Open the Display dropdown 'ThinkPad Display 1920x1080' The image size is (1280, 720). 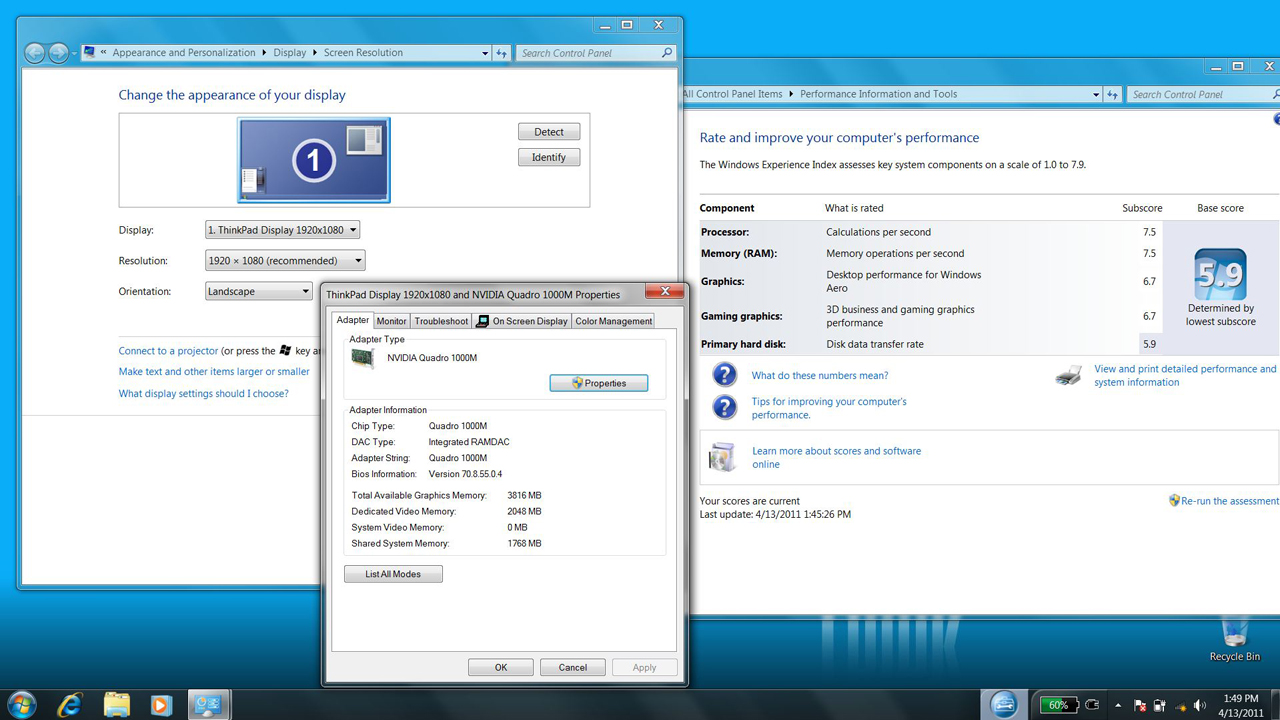coord(282,230)
